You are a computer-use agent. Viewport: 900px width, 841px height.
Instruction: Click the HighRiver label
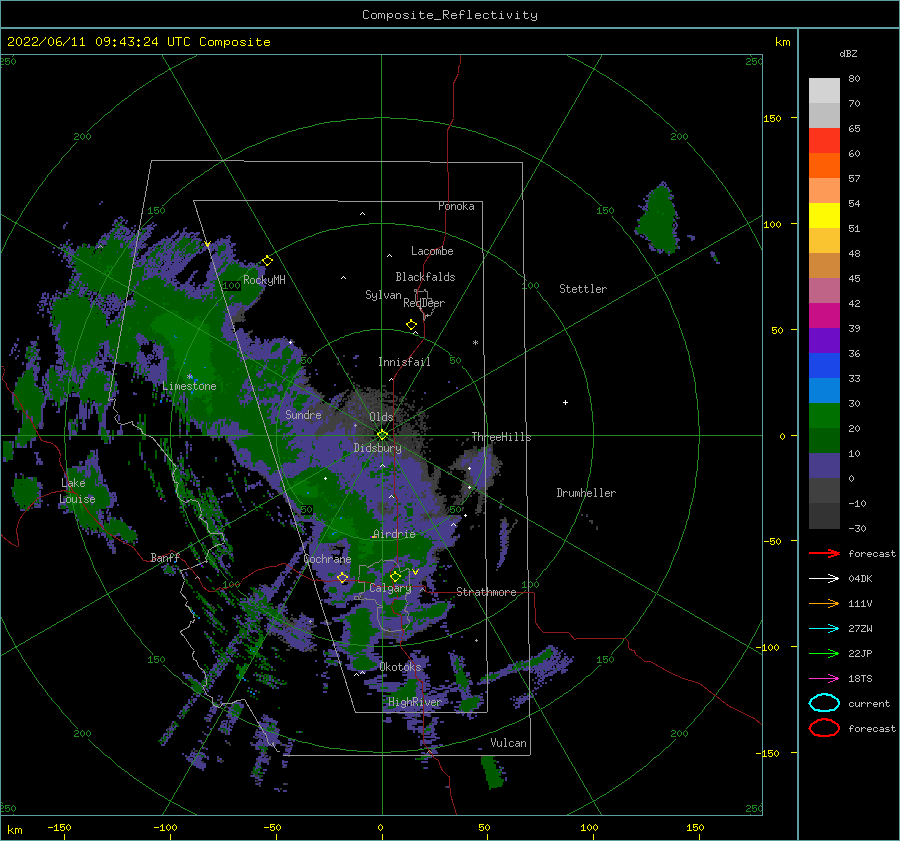(415, 702)
